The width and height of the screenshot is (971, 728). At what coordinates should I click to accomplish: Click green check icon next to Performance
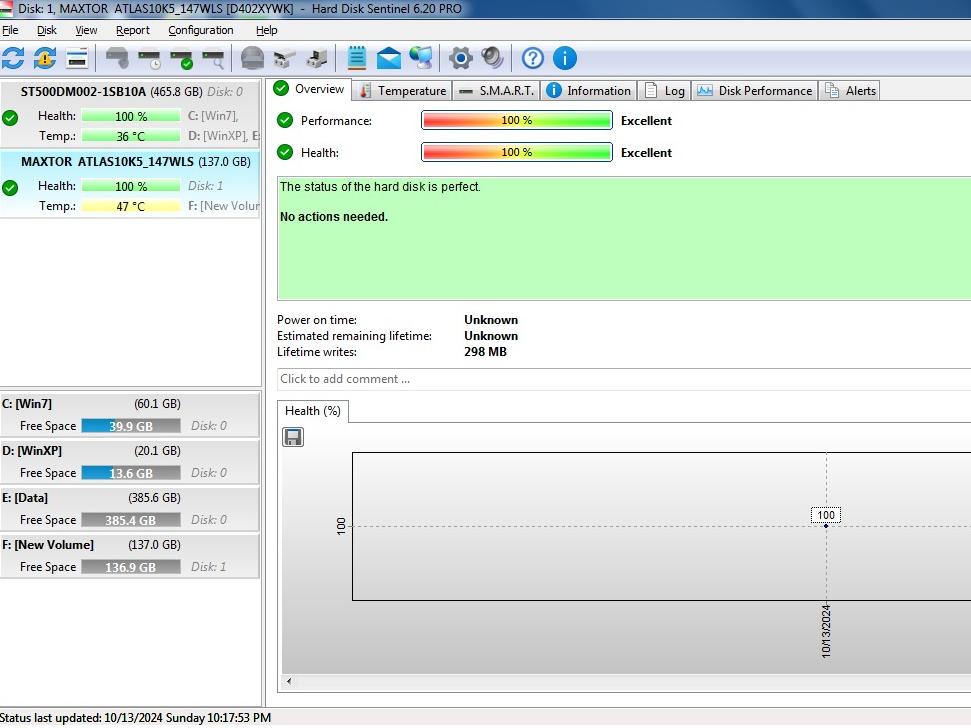(x=285, y=120)
